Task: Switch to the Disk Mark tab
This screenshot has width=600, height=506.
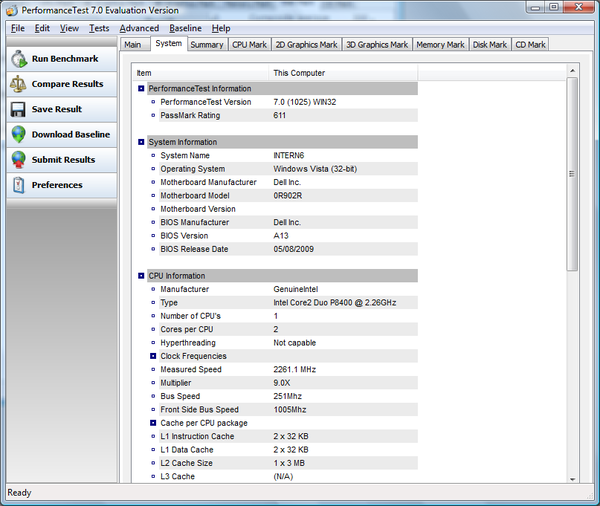Action: (490, 45)
